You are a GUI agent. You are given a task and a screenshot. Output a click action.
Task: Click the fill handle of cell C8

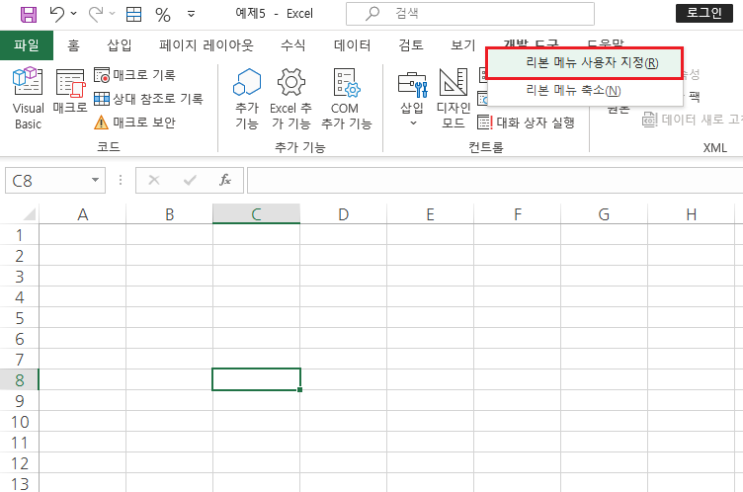click(299, 390)
